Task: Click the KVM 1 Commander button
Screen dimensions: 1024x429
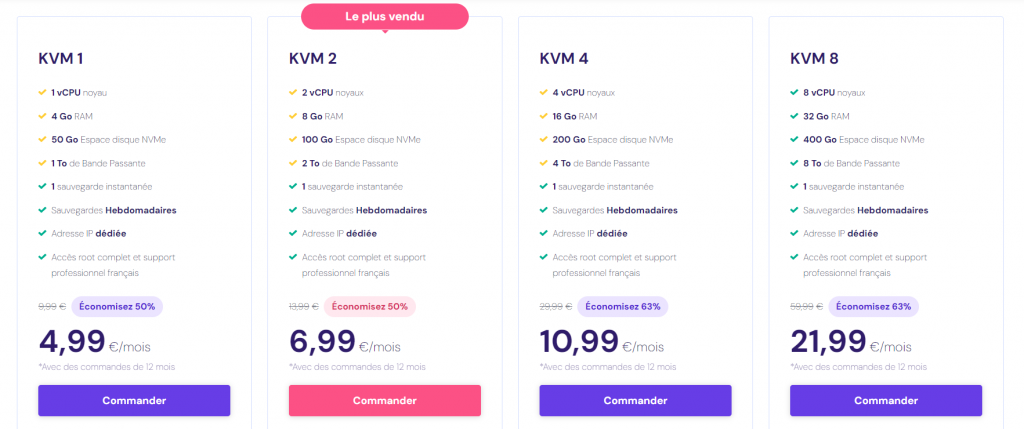Action: click(134, 400)
